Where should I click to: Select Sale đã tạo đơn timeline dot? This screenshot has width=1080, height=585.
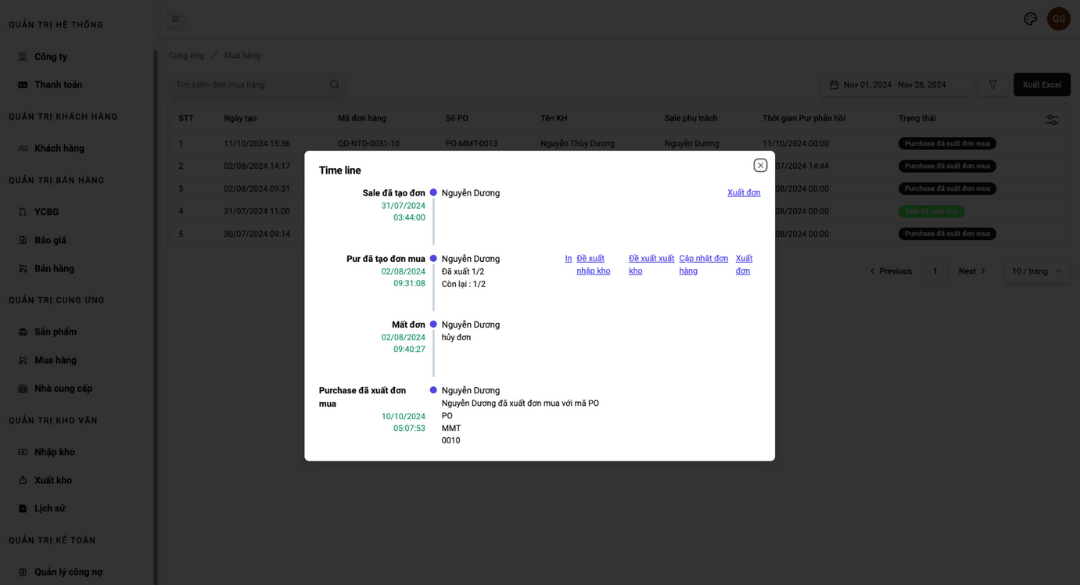tap(433, 192)
